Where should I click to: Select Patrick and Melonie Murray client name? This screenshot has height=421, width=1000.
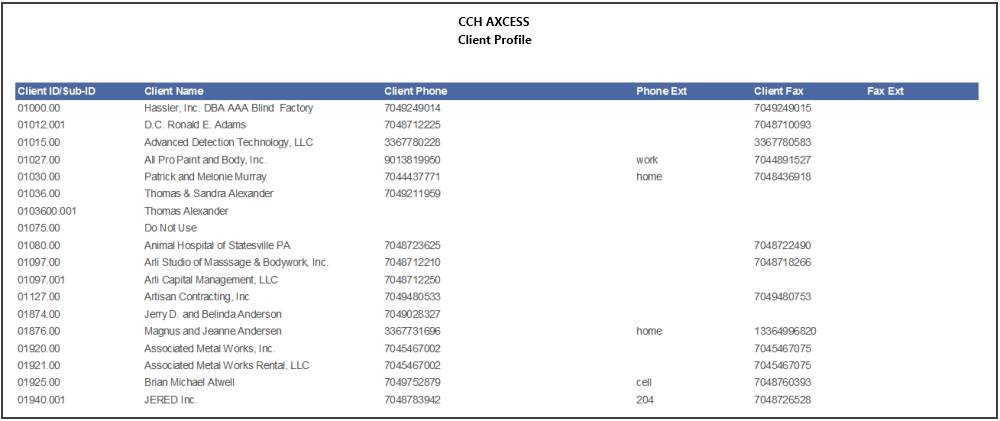coord(206,176)
